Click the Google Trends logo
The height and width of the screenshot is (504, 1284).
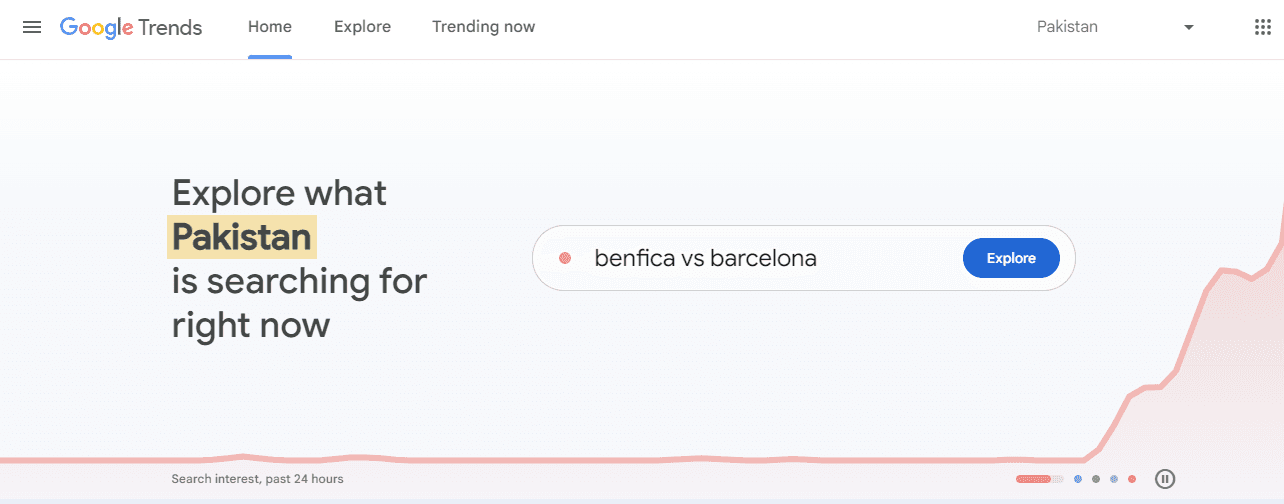coord(131,27)
